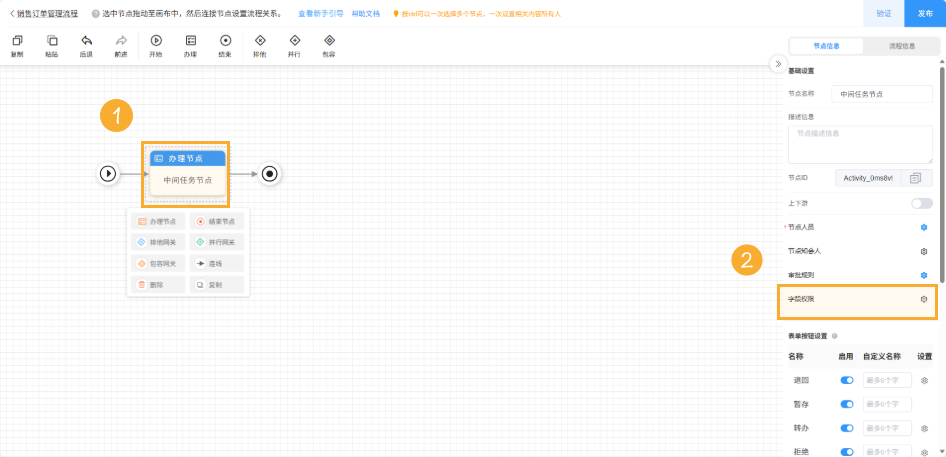Click the 退回 custom name input
Screen dimensions: 946x457
(x=887, y=380)
